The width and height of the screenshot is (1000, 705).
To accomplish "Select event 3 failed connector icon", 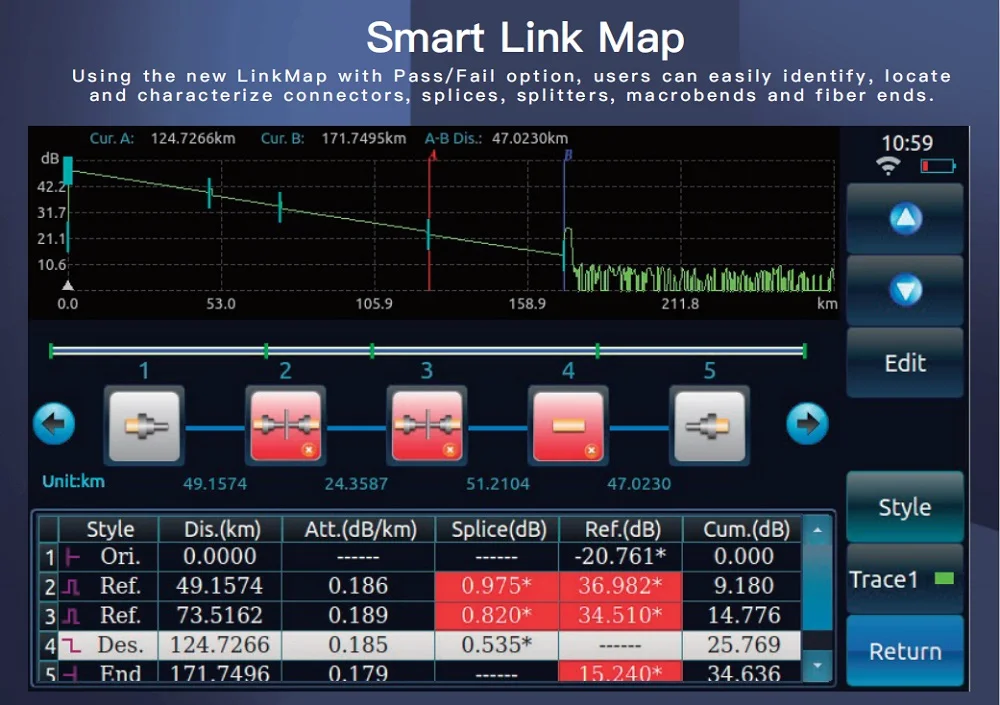I will tap(427, 426).
